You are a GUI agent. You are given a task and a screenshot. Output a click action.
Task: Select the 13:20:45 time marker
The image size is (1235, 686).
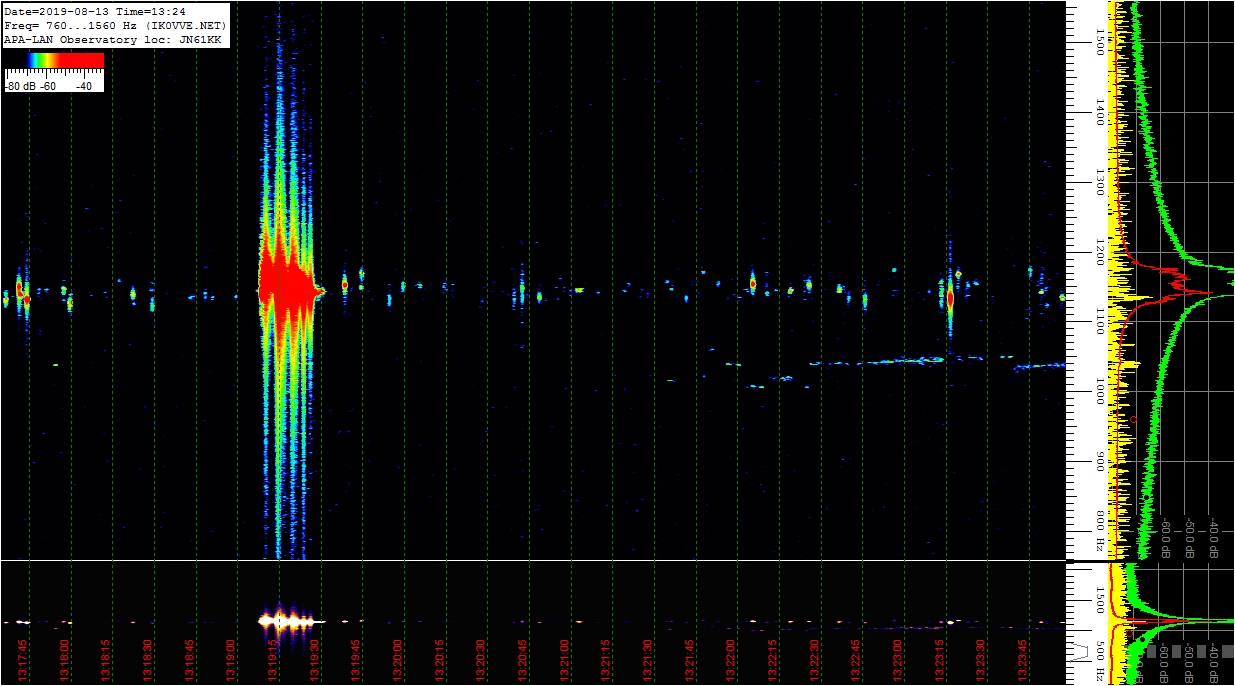(522, 662)
